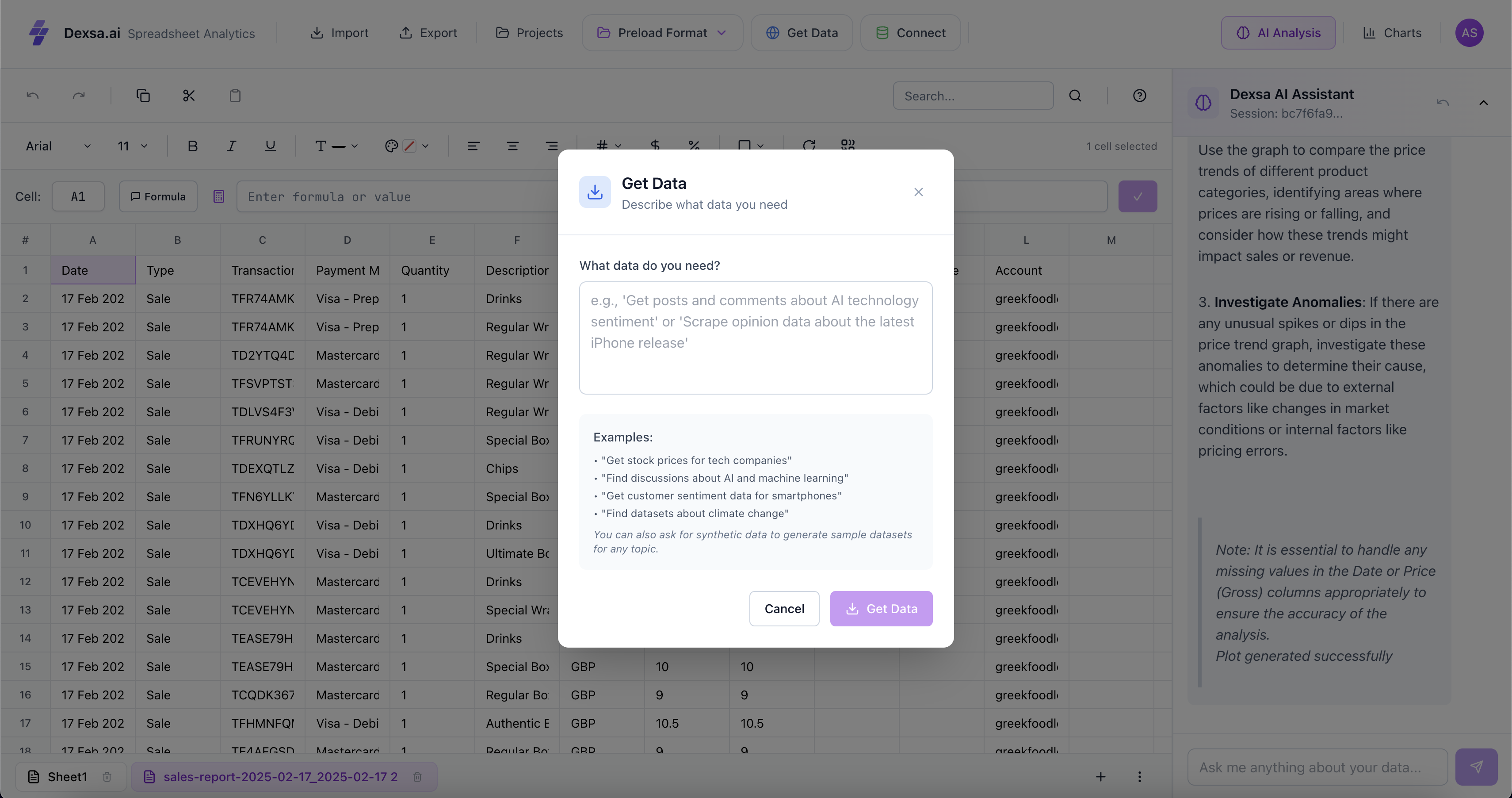Send message in AI assistant

1476,767
